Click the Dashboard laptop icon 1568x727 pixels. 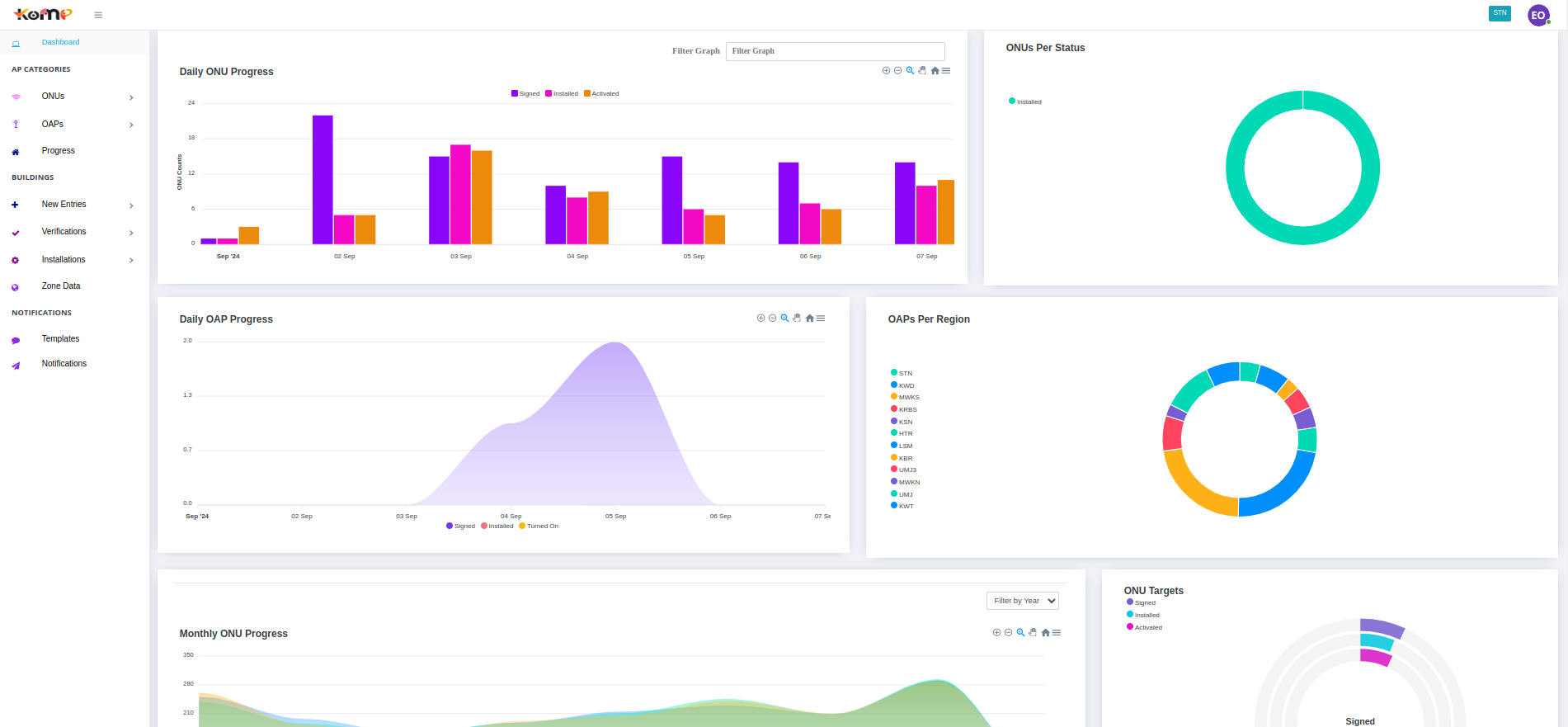click(16, 44)
